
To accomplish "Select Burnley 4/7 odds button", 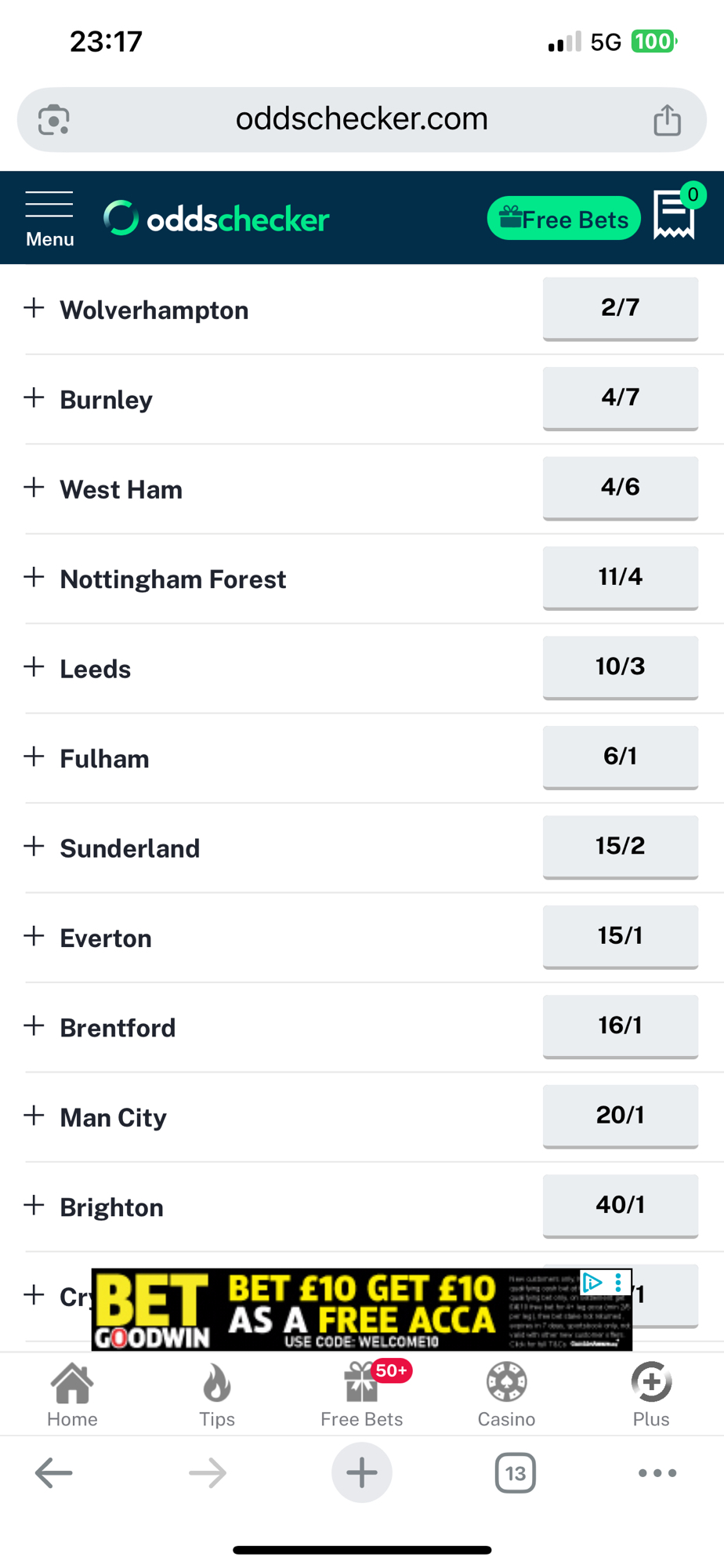I will tap(620, 397).
